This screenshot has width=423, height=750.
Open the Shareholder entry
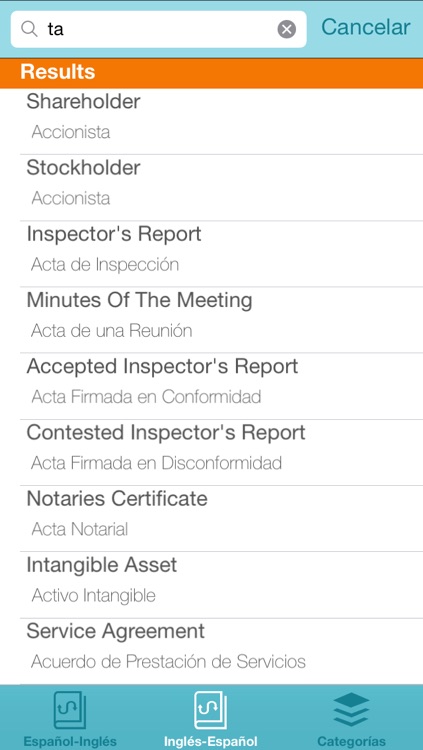click(x=222, y=121)
